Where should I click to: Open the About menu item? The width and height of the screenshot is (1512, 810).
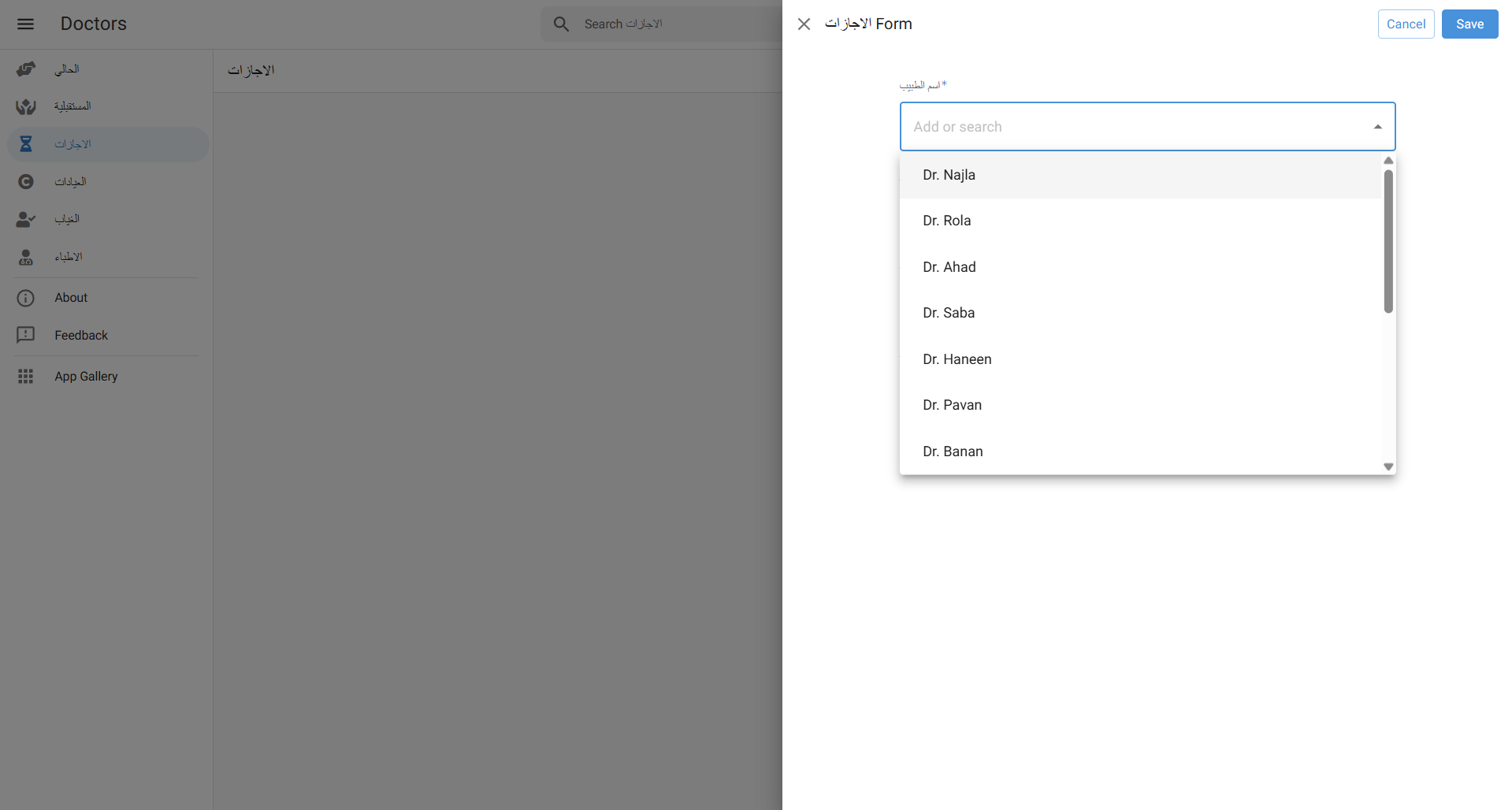tap(71, 298)
